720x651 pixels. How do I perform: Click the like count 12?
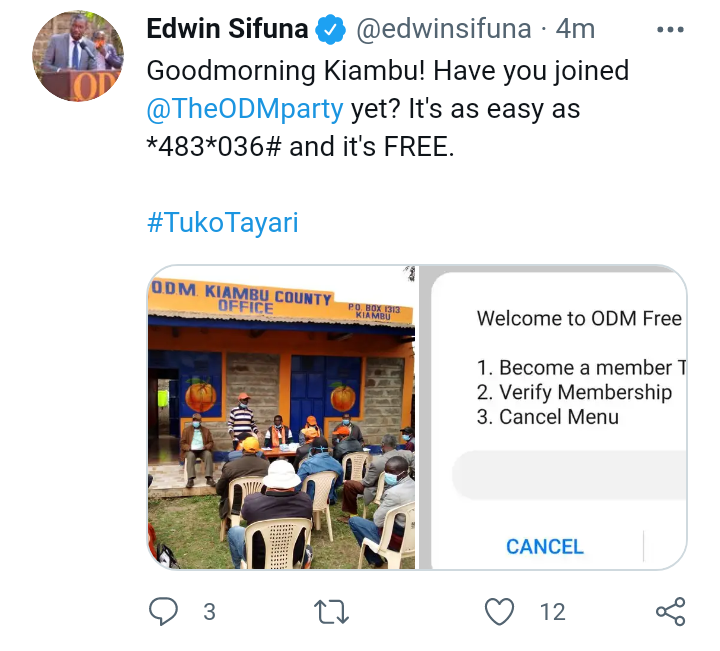pyautogui.click(x=552, y=612)
